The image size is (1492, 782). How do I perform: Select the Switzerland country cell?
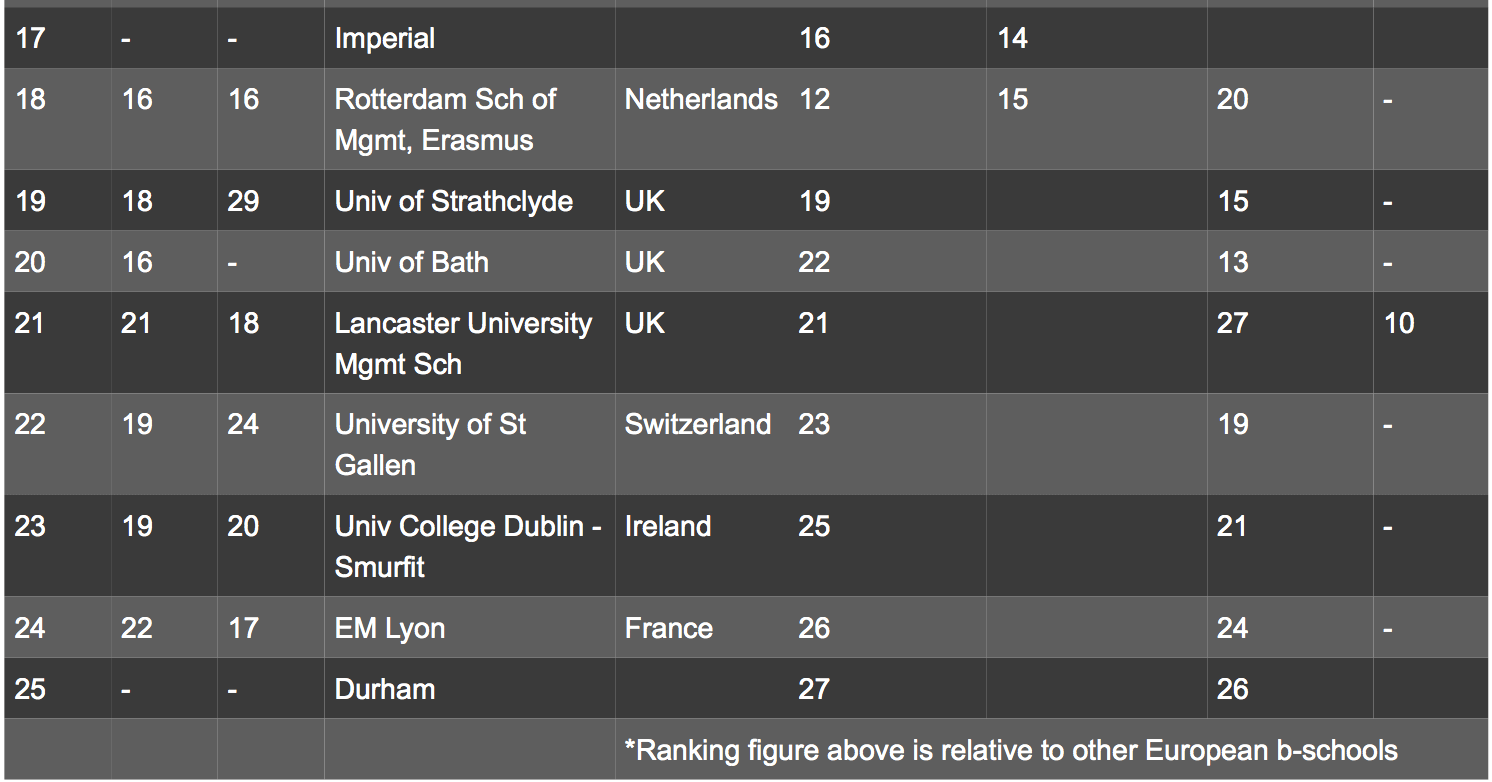[x=698, y=424]
